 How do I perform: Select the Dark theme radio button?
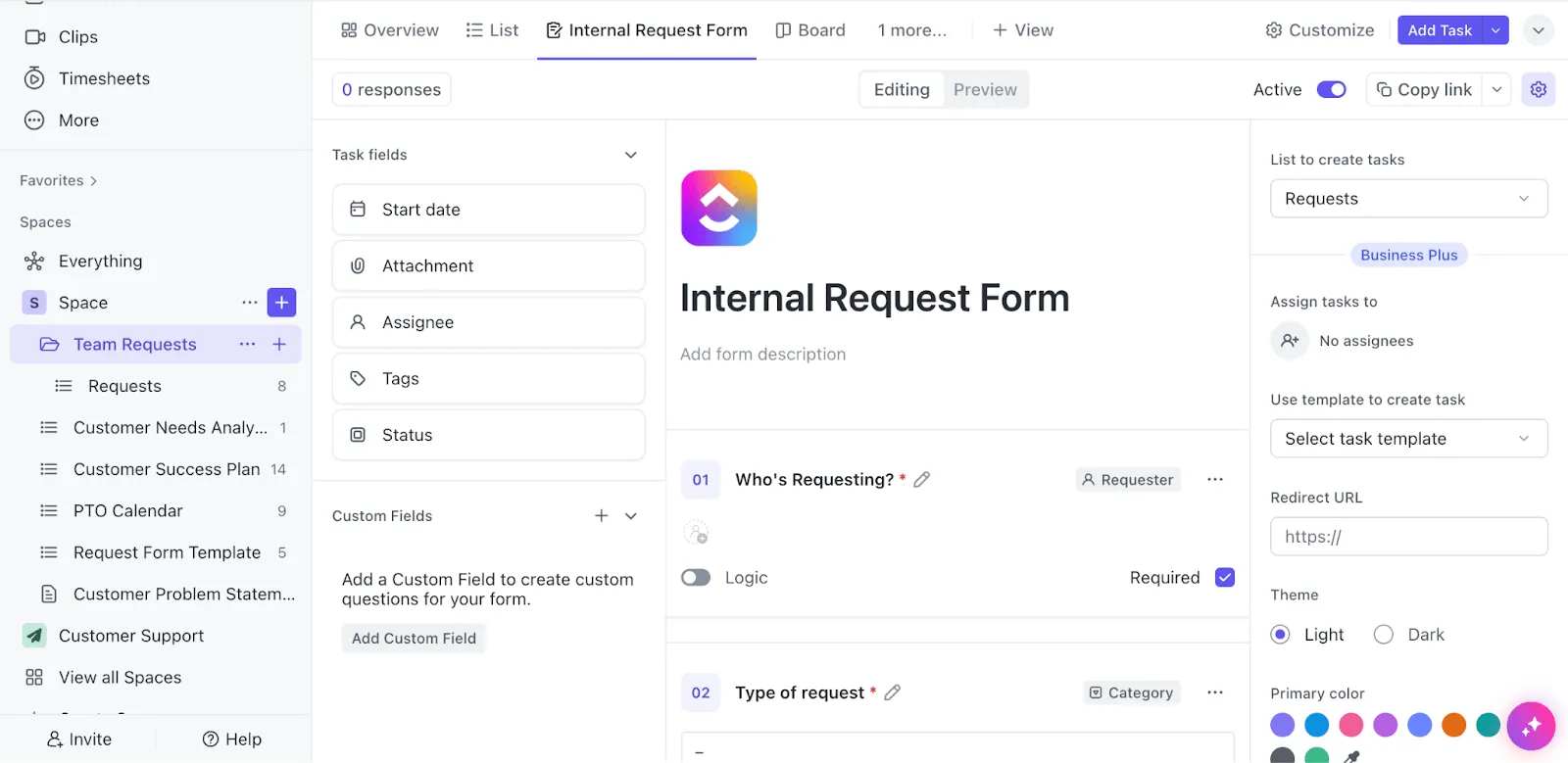pos(1384,635)
